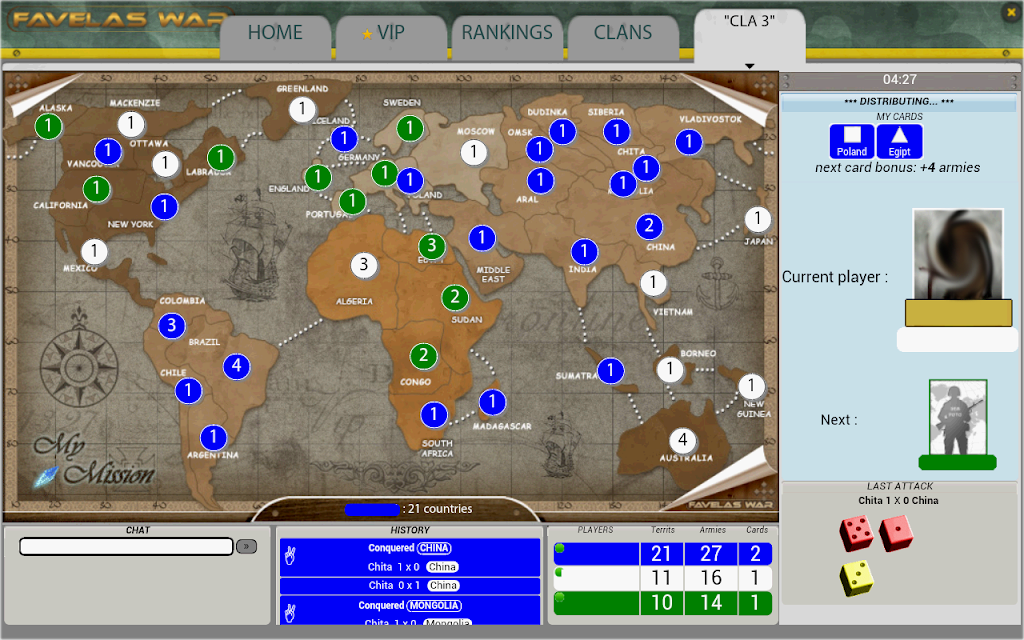Expand the "CLA 3" tab dropdown arrow
Screen dimensions: 1024x640
pos(750,65)
